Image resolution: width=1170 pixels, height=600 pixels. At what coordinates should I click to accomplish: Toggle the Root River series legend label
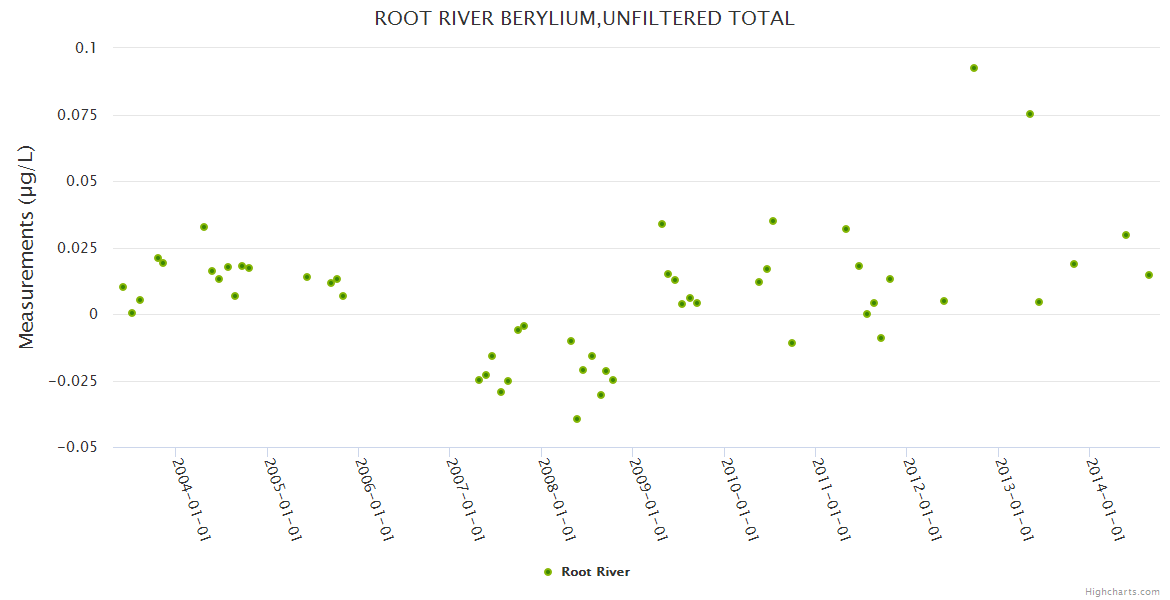tap(595, 572)
